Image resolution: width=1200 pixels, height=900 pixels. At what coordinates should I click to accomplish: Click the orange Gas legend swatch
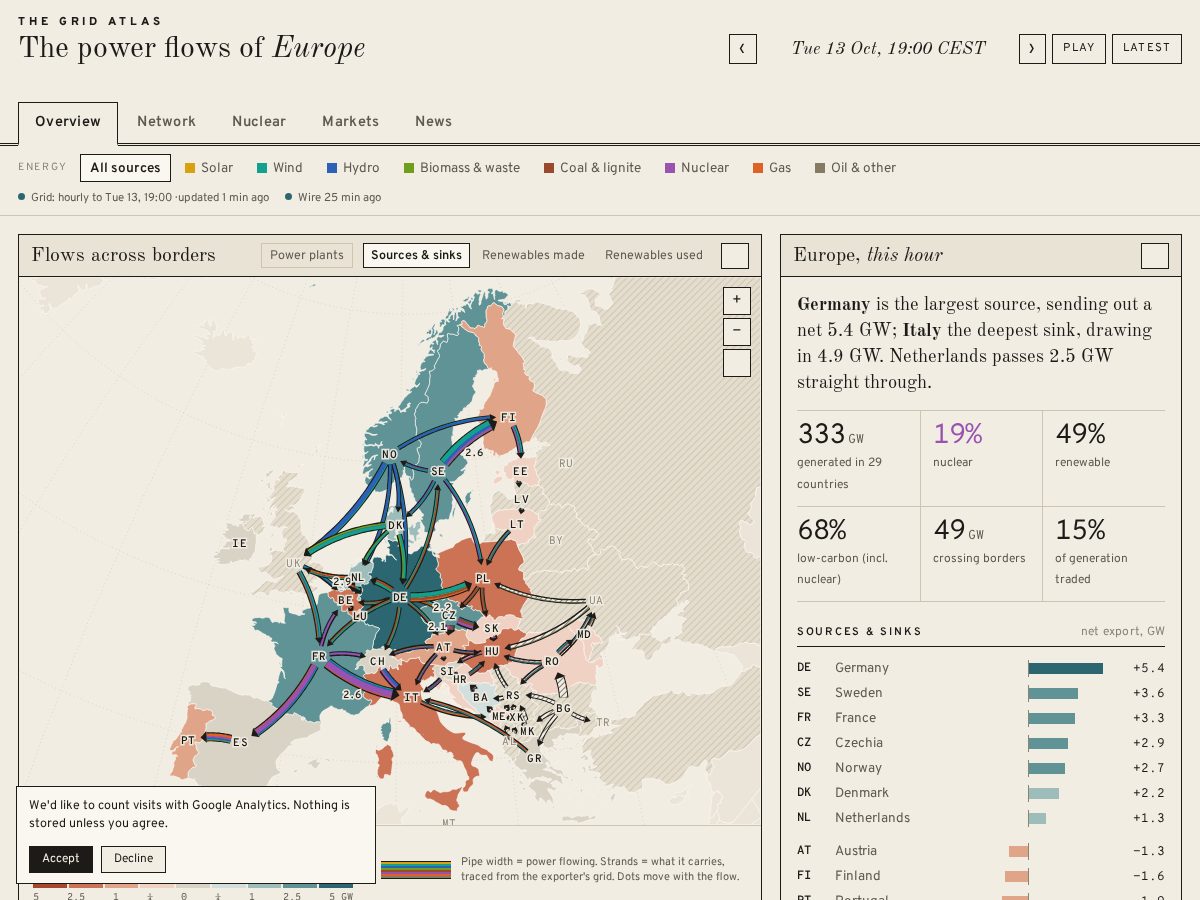[x=758, y=168]
